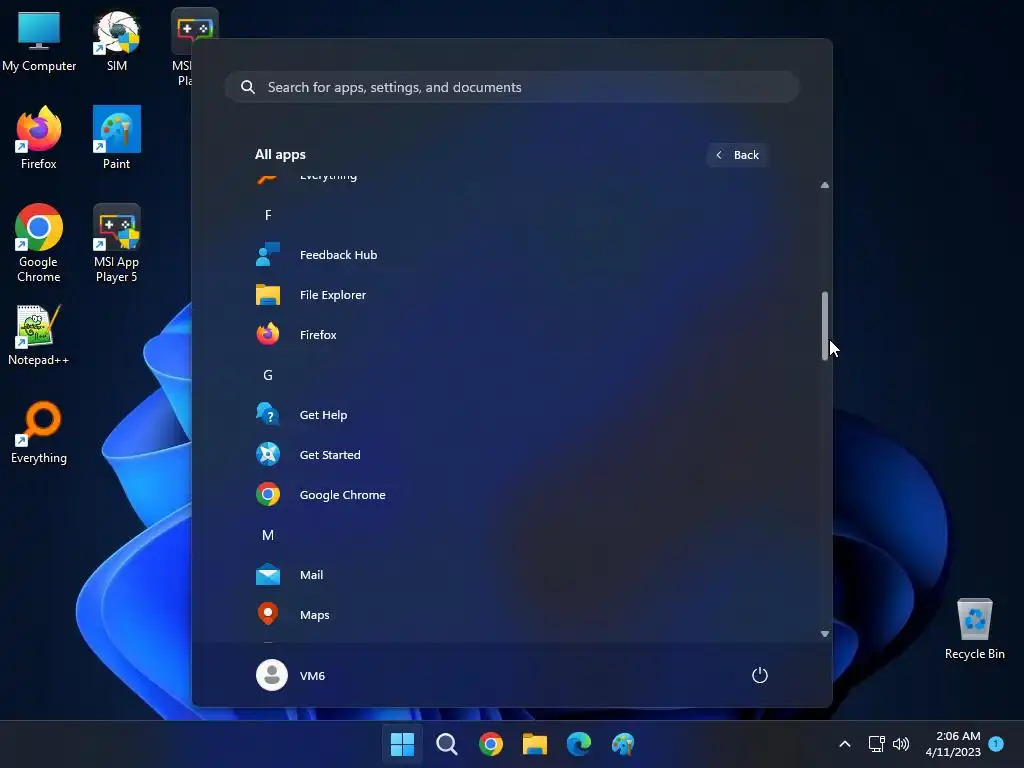Launch File Explorer from All apps list
Viewport: 1024px width, 768px height.
point(511,295)
